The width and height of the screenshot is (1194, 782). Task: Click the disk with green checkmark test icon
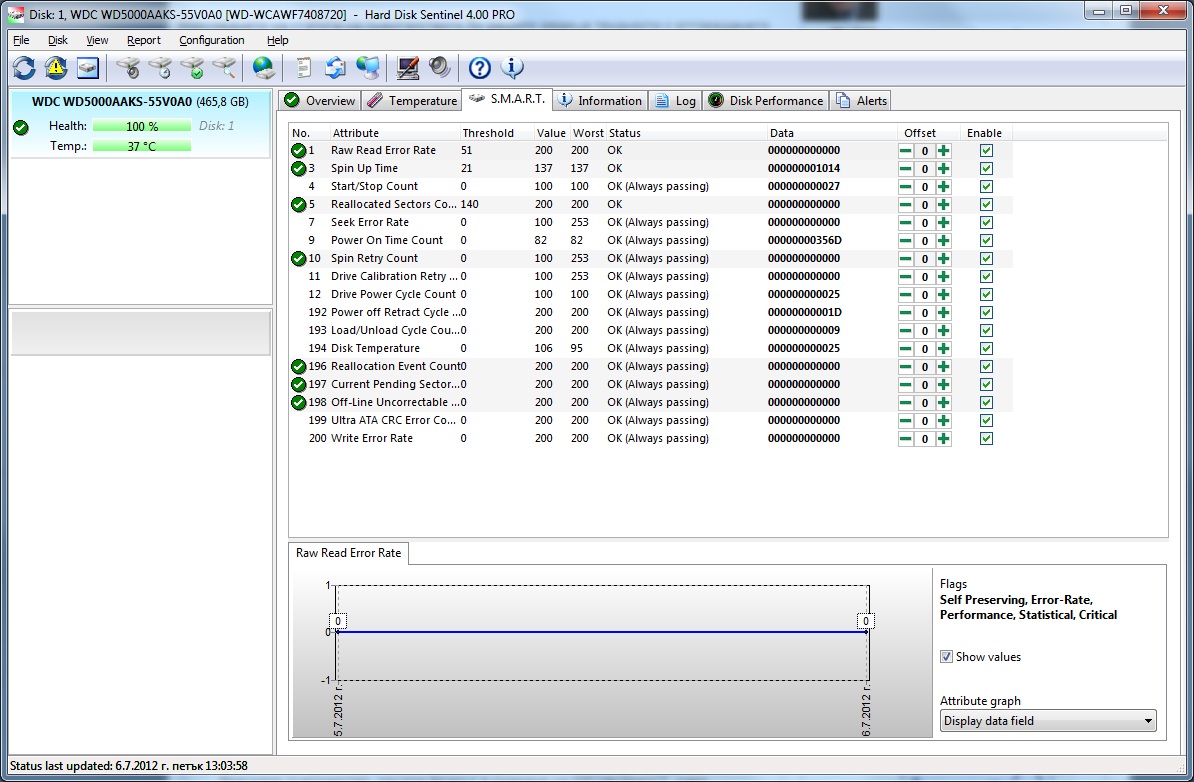click(x=193, y=68)
